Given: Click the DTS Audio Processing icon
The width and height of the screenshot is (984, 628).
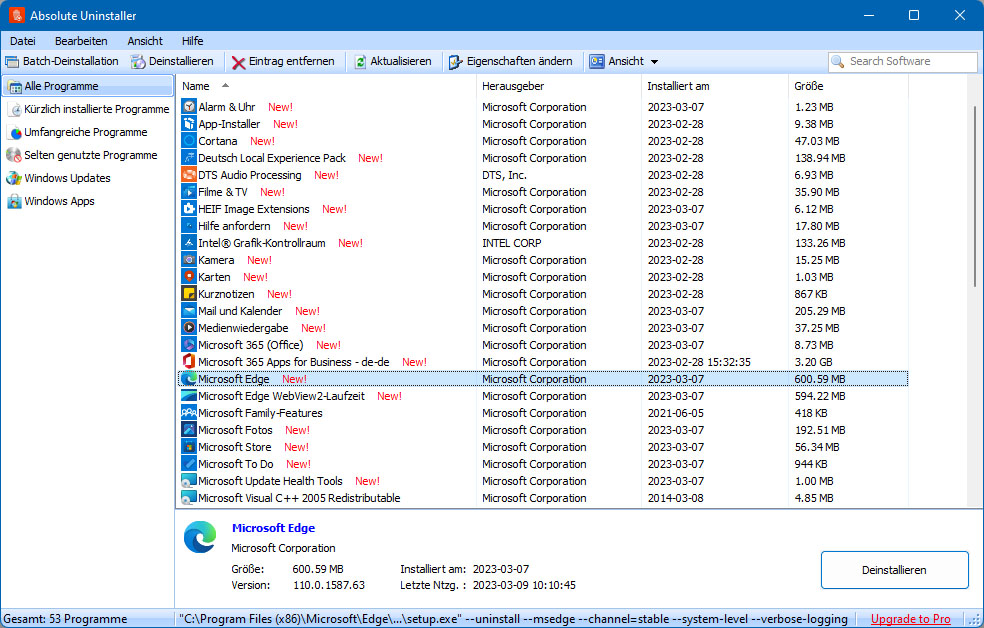Looking at the screenshot, I should 189,174.
